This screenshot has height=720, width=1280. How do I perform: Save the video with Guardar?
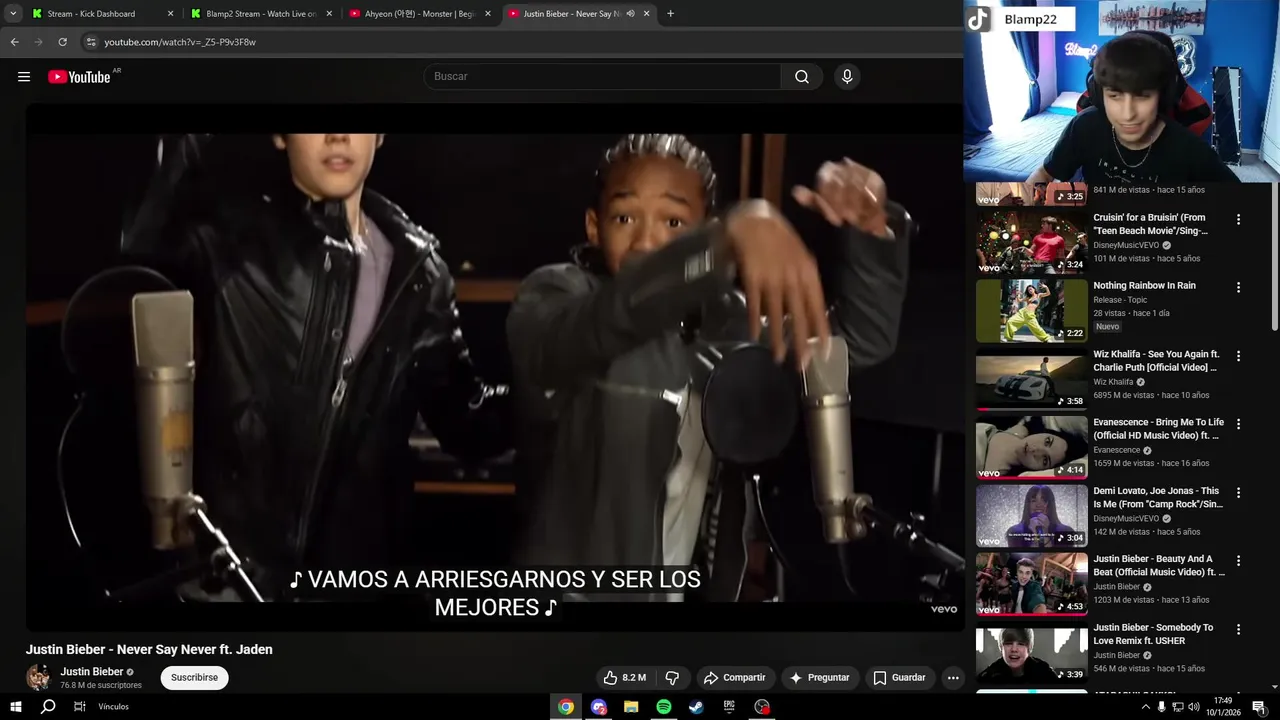coord(899,678)
